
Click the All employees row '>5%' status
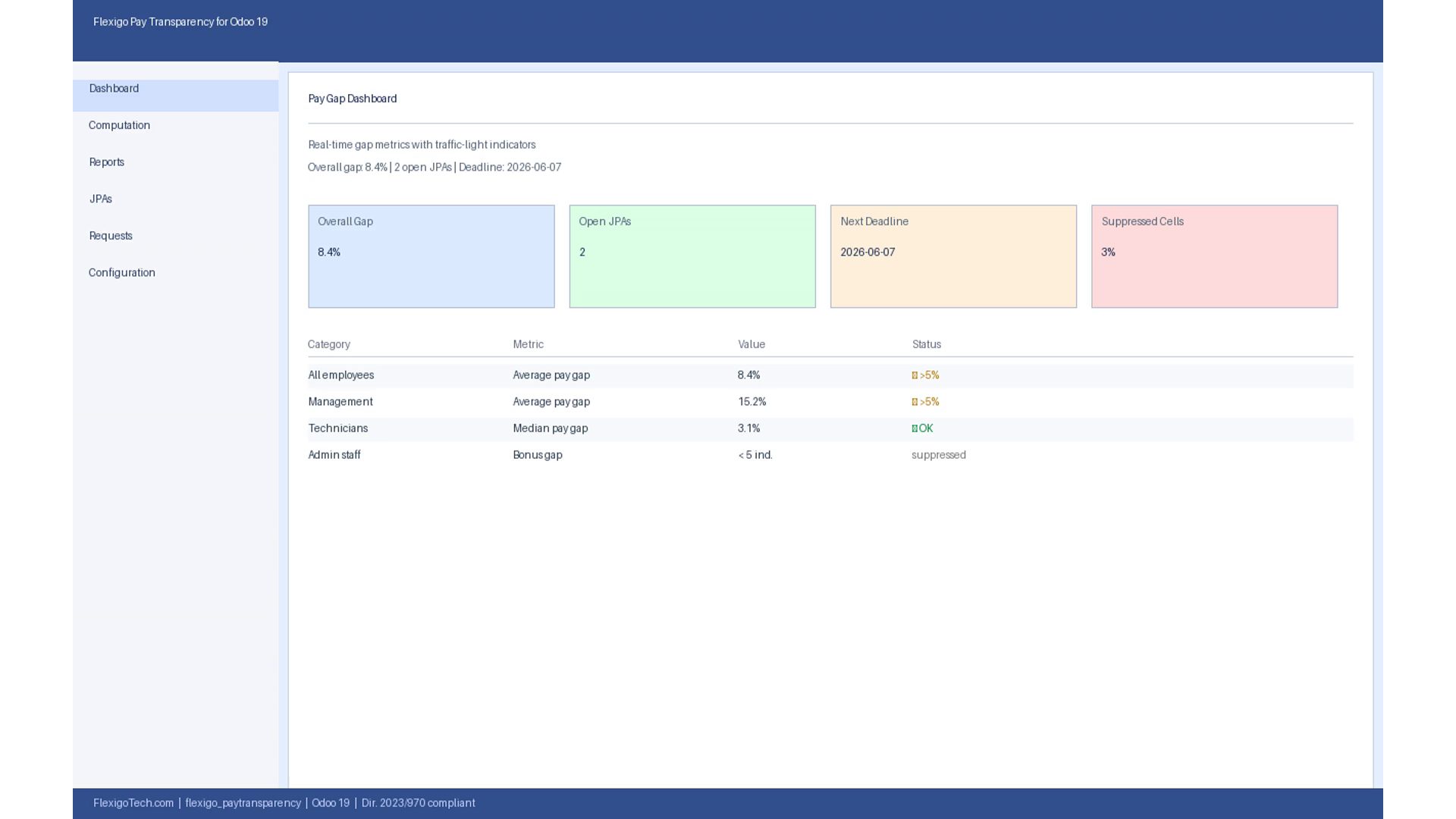point(926,375)
